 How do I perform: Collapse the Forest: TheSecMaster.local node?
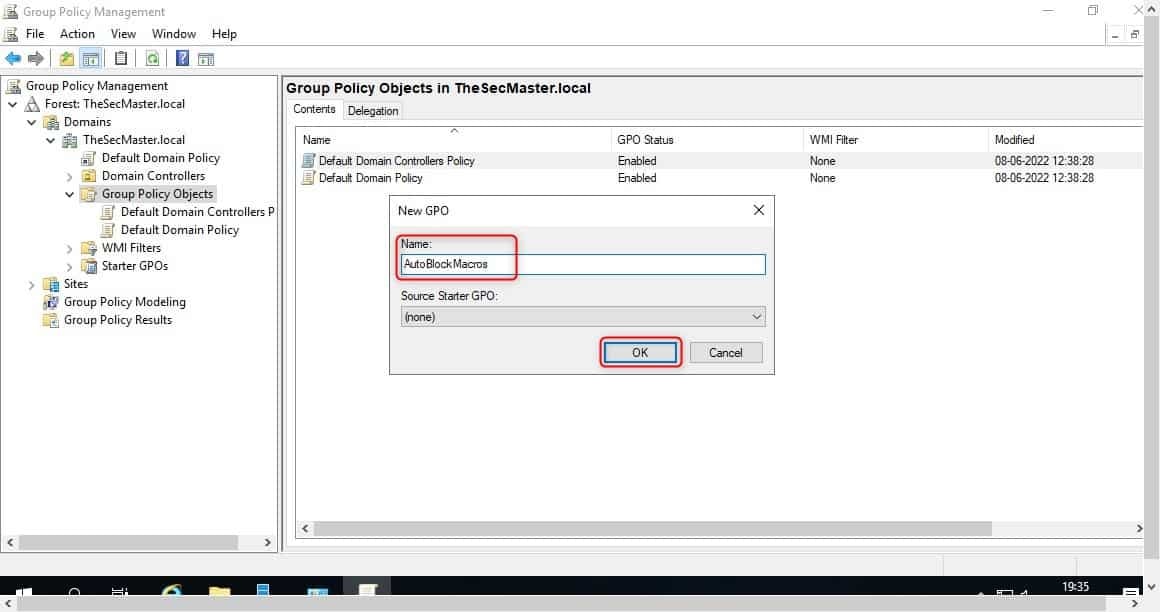(x=13, y=104)
